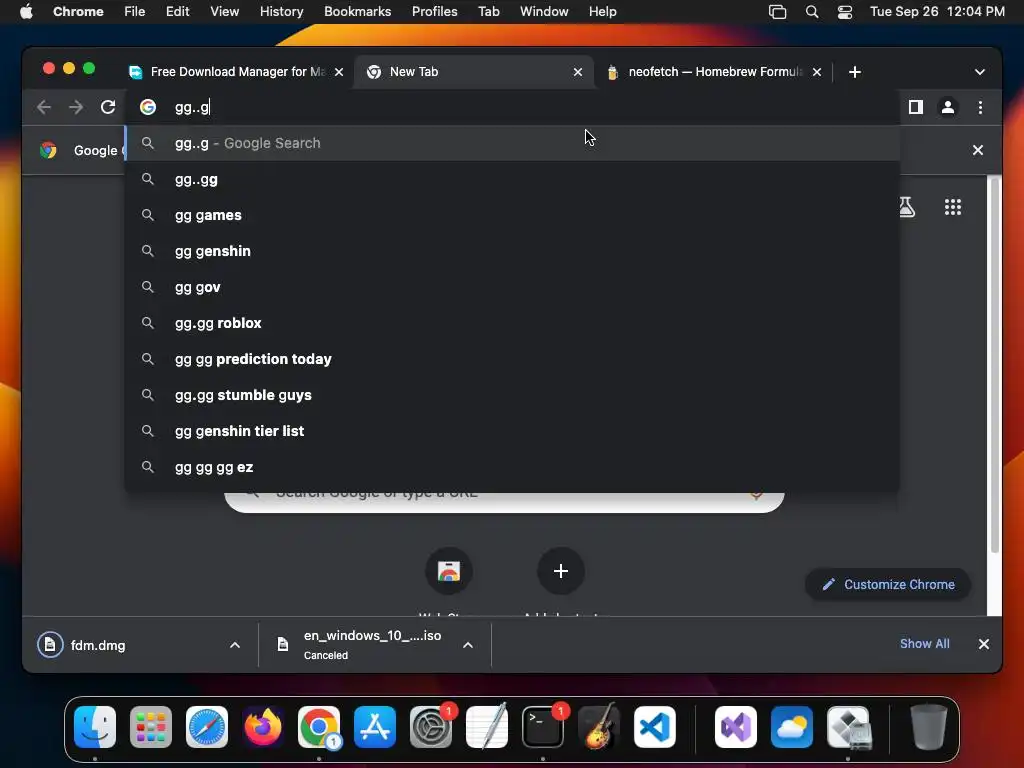The image size is (1024, 768).
Task: Go back using the back arrow
Action: point(44,107)
